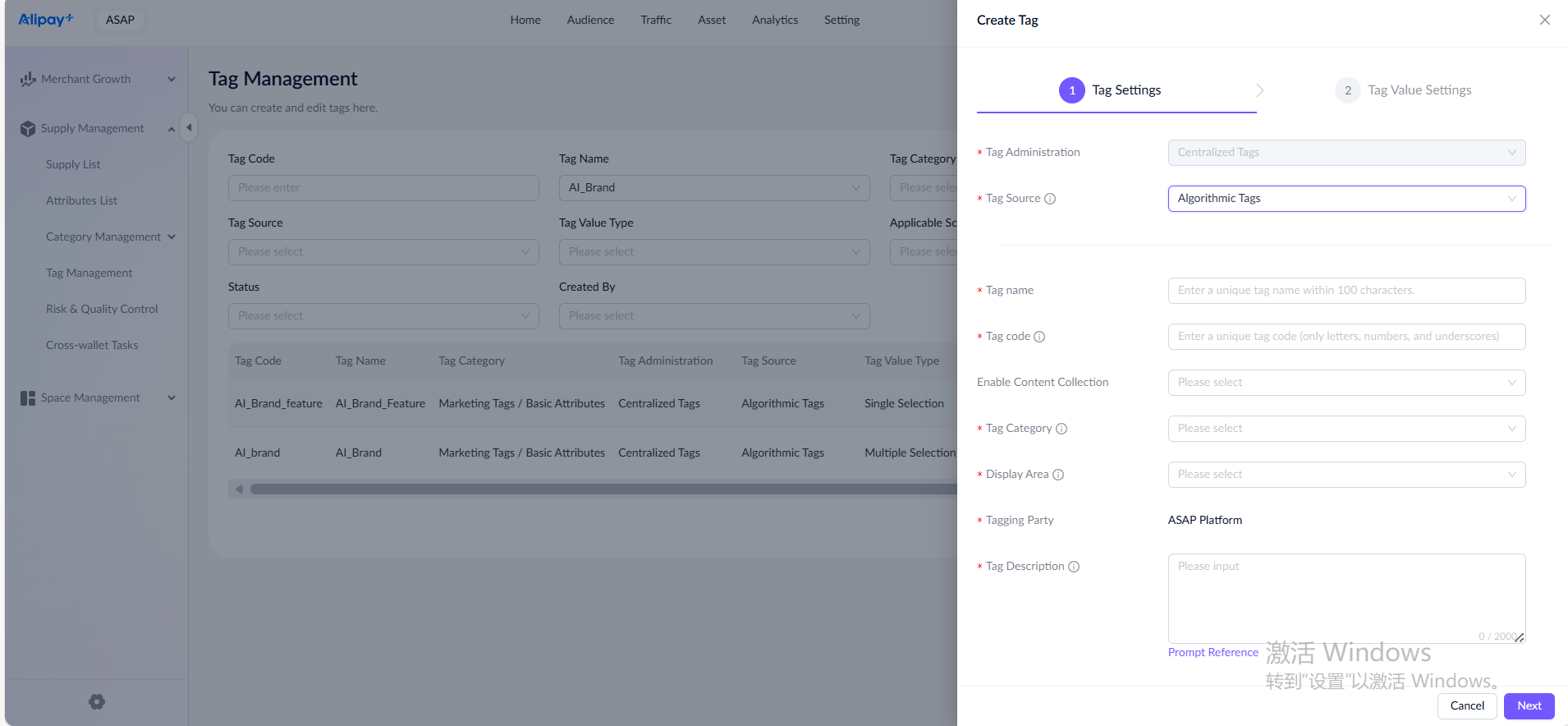The image size is (1568, 726).
Task: Click the Tag name input field
Action: (1346, 291)
